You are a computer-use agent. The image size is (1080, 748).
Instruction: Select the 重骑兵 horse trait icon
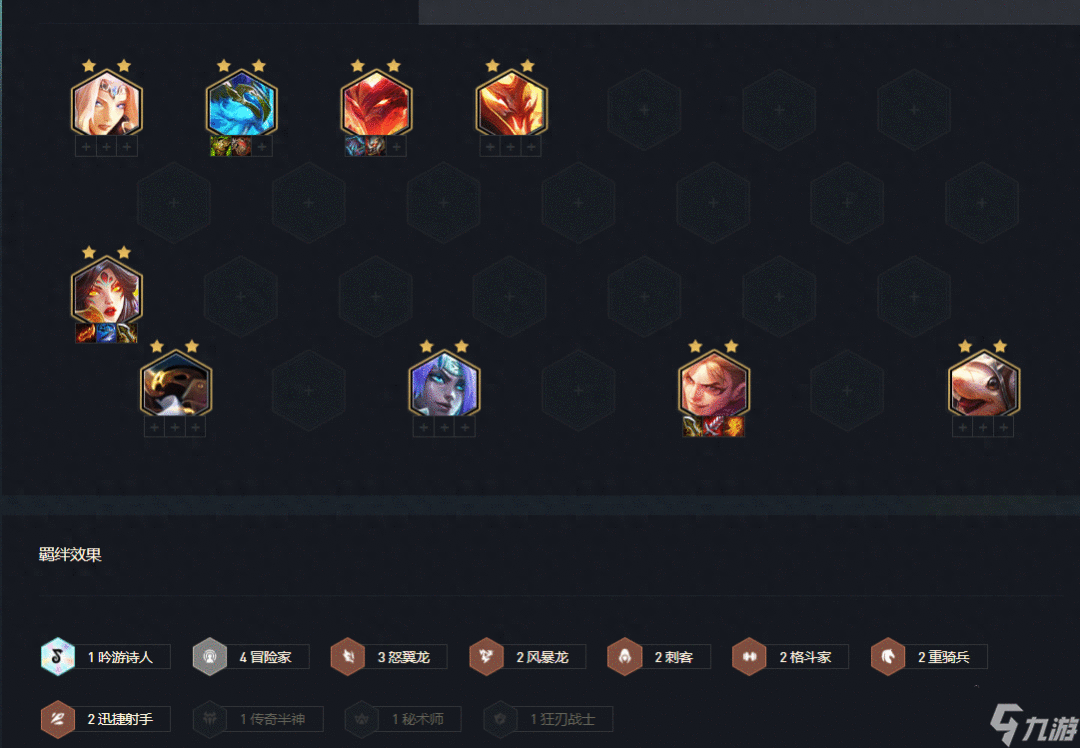pyautogui.click(x=888, y=656)
